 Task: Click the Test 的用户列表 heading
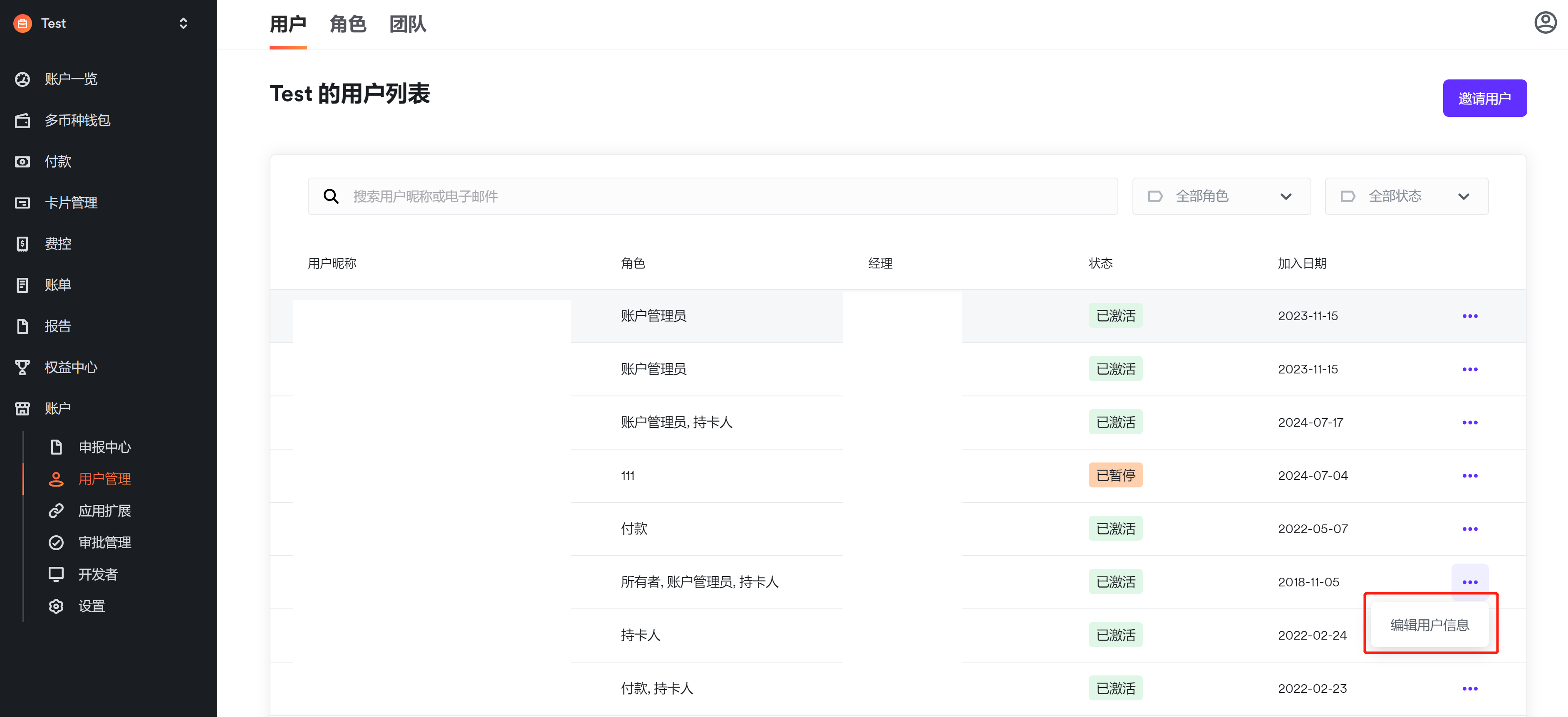[x=350, y=94]
